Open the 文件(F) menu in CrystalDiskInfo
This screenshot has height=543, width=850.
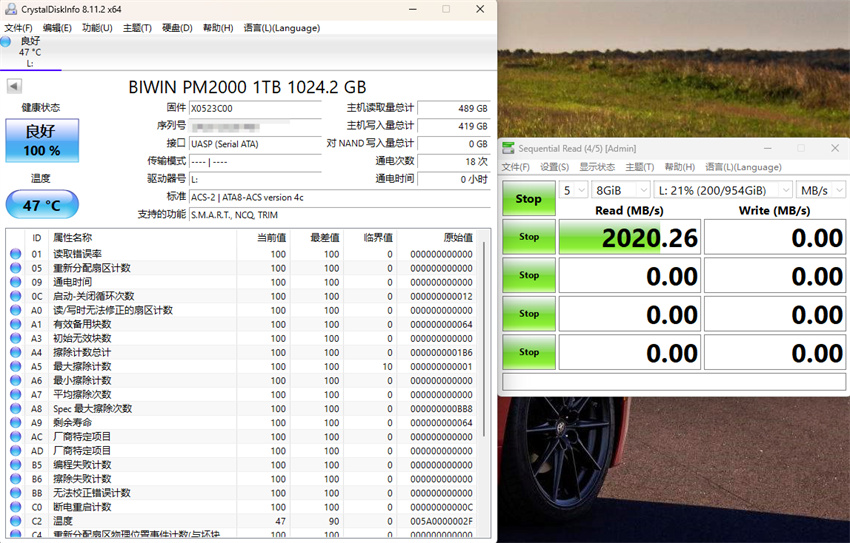(x=18, y=28)
